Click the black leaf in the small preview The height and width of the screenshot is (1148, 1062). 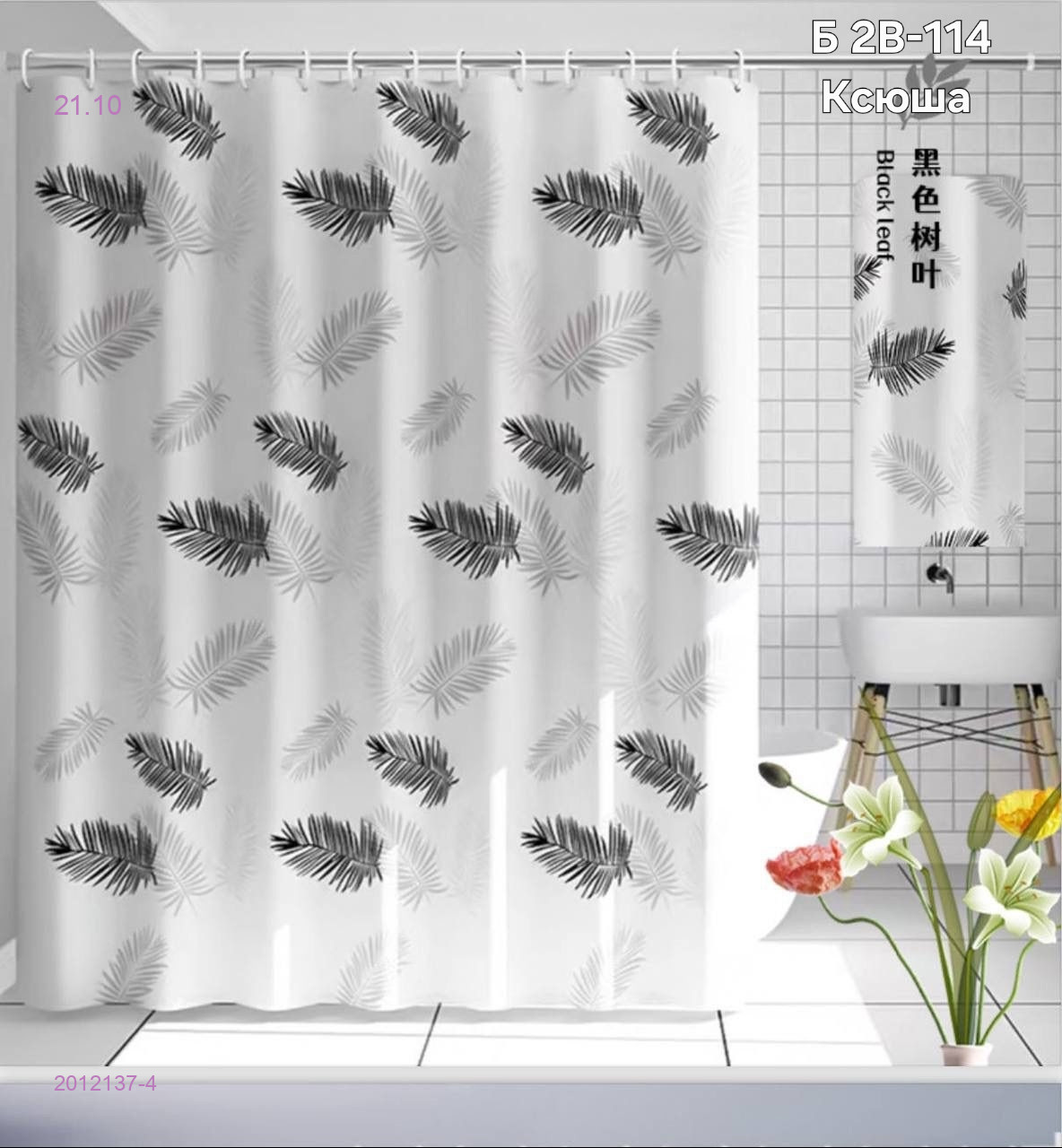point(910,359)
